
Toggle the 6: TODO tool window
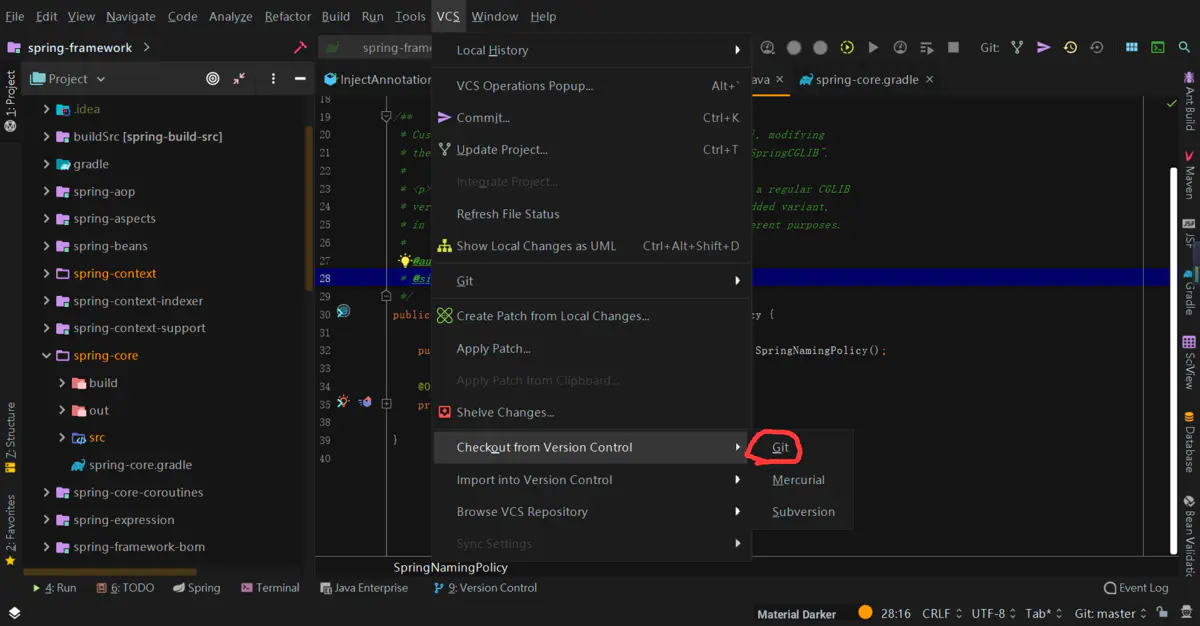pos(125,588)
